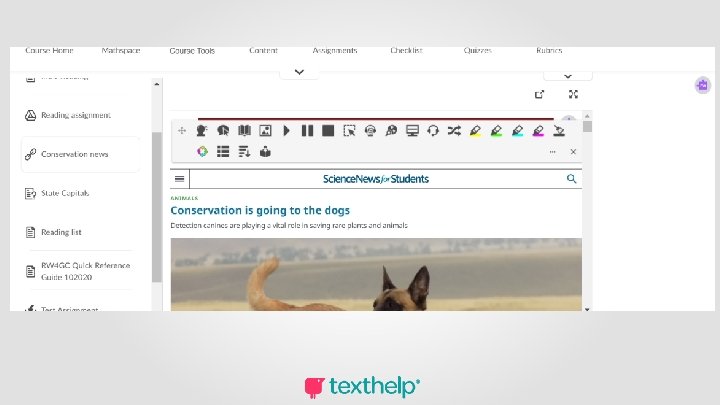The width and height of the screenshot is (720, 405).
Task: Click the Simplify page sort icon
Action: tap(244, 152)
